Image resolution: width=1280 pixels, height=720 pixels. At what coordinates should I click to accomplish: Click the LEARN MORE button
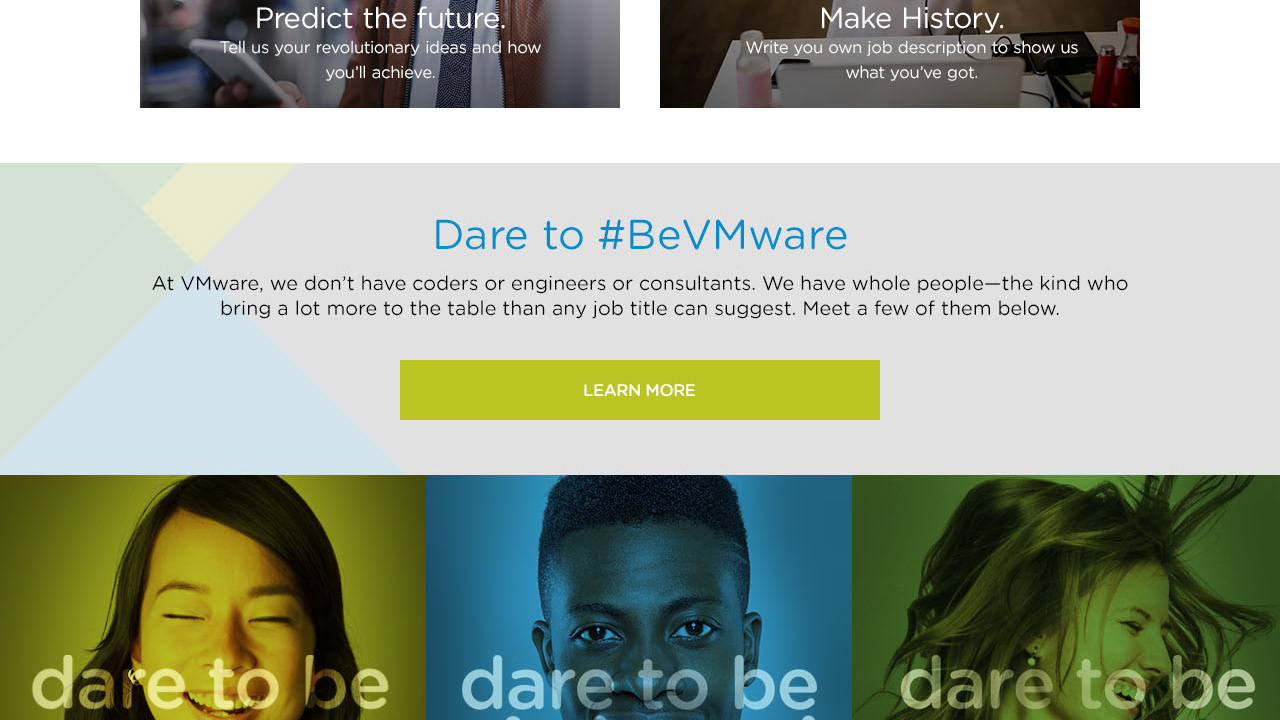pyautogui.click(x=640, y=390)
